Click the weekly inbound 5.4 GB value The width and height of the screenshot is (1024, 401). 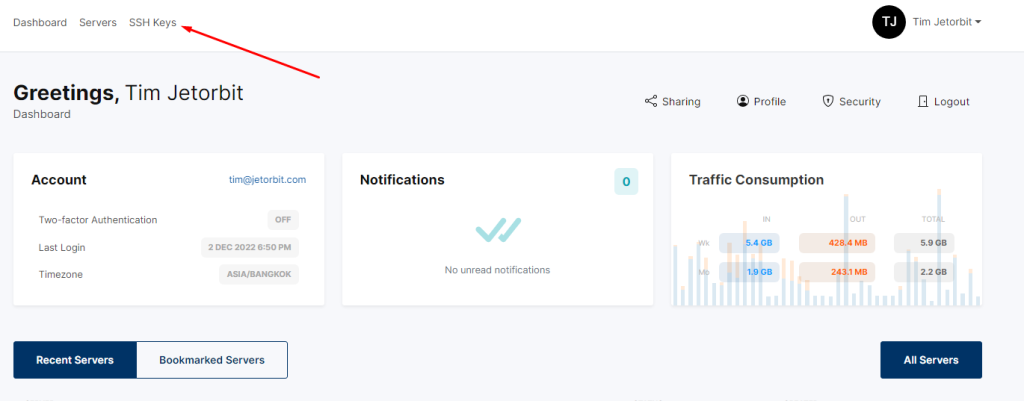[x=749, y=243]
